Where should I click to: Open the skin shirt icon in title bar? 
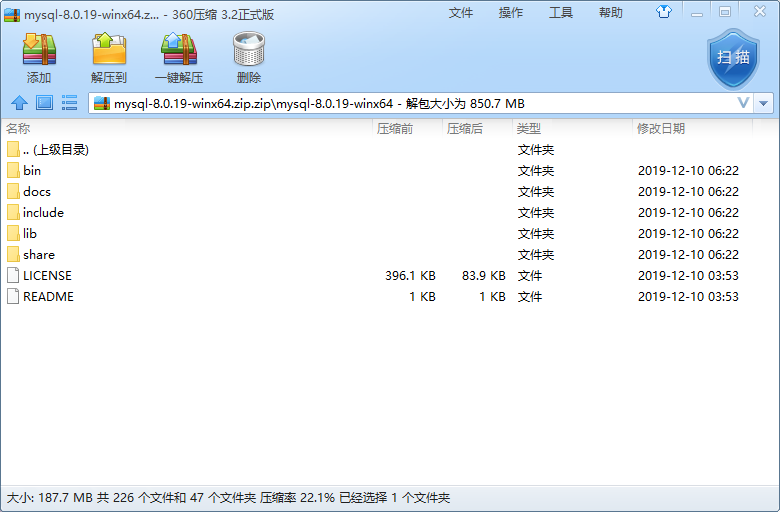coord(664,12)
